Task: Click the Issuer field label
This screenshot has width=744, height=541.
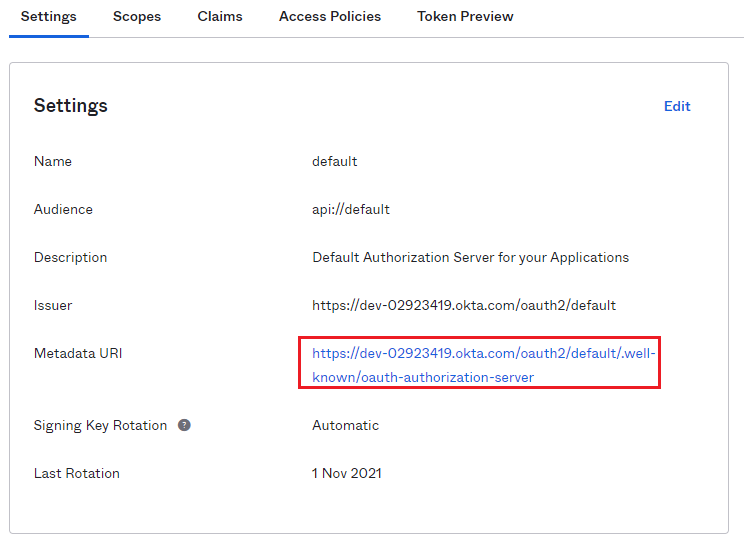Action: (53, 305)
